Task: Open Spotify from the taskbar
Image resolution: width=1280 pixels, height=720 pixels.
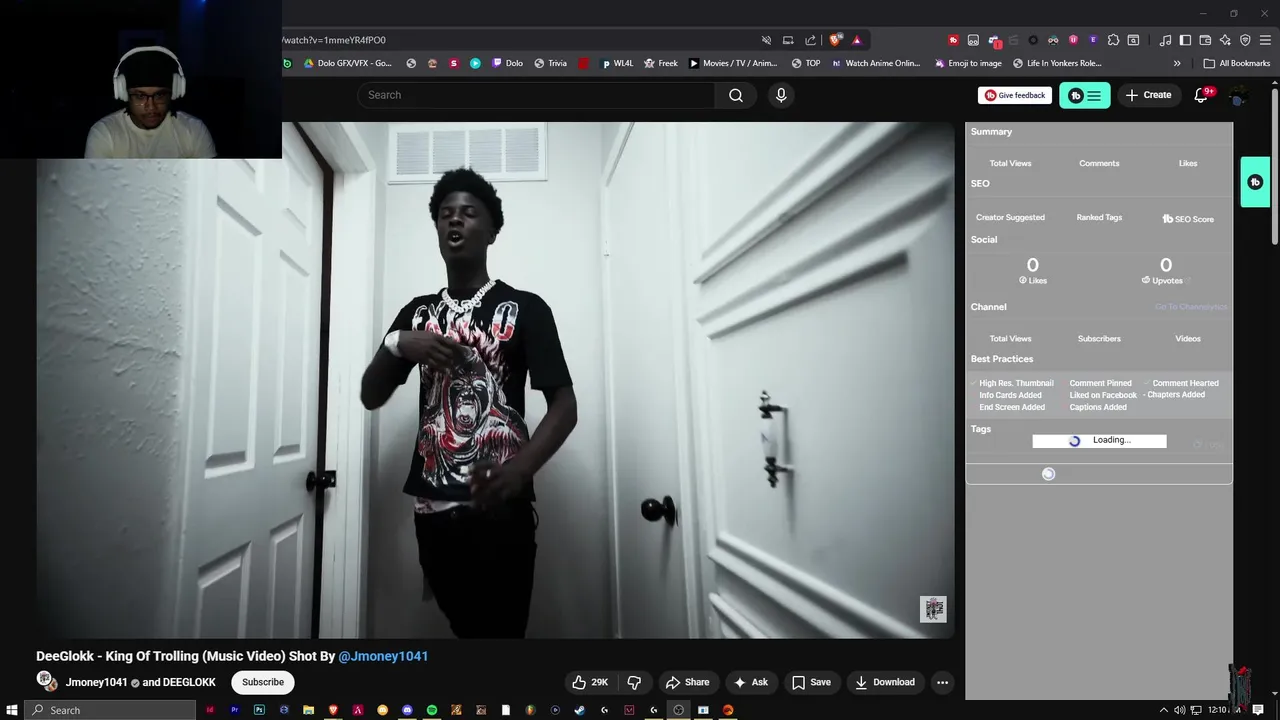Action: (x=432, y=710)
